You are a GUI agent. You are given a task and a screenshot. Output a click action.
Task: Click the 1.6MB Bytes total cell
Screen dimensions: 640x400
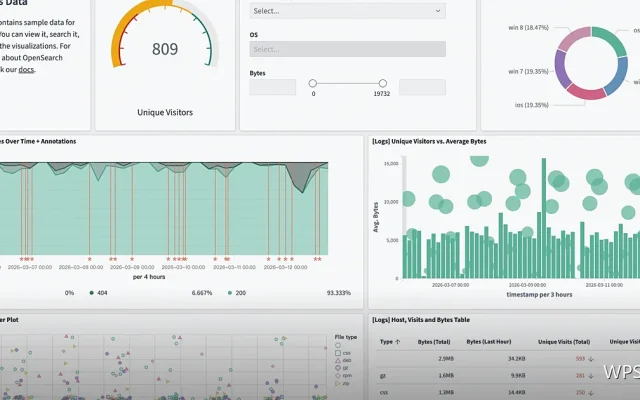[x=446, y=376]
